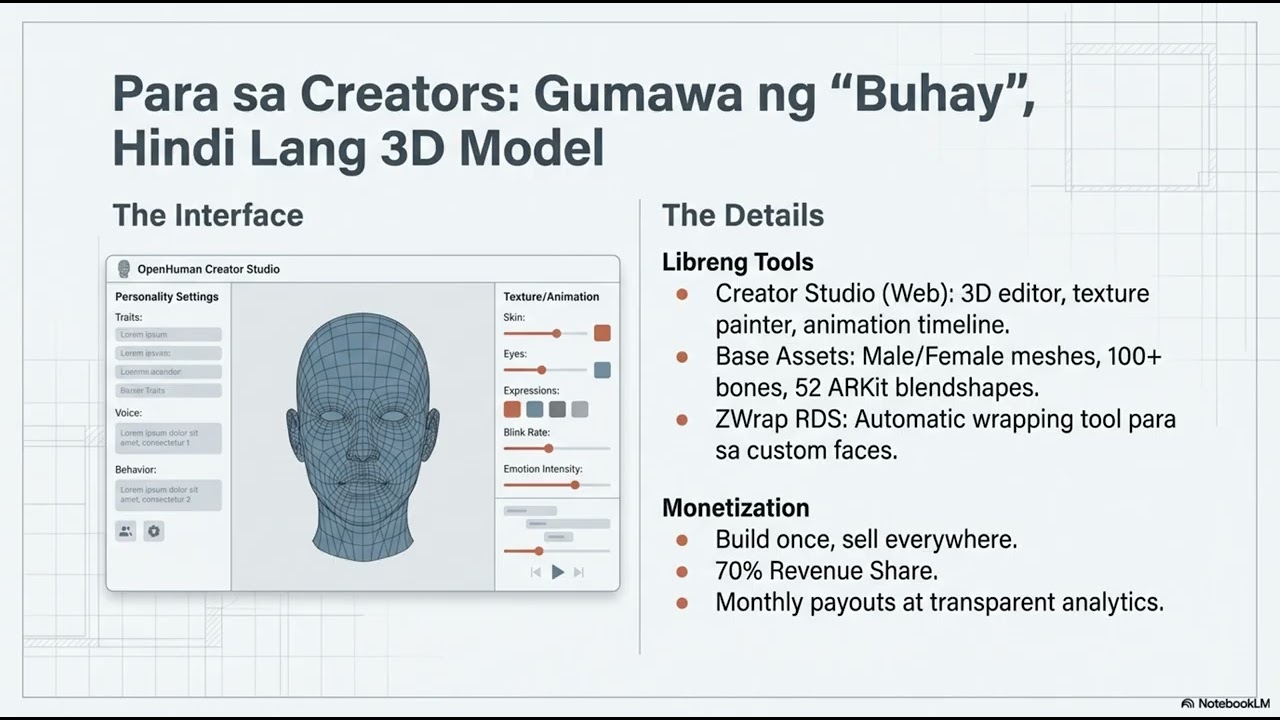The width and height of the screenshot is (1280, 720).
Task: Click the 'Expressions:' label
Action: point(531,391)
